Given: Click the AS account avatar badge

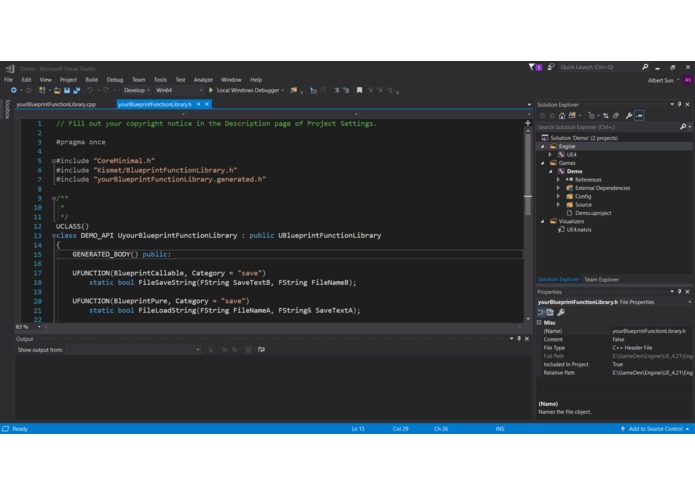Looking at the screenshot, I should pyautogui.click(x=687, y=80).
